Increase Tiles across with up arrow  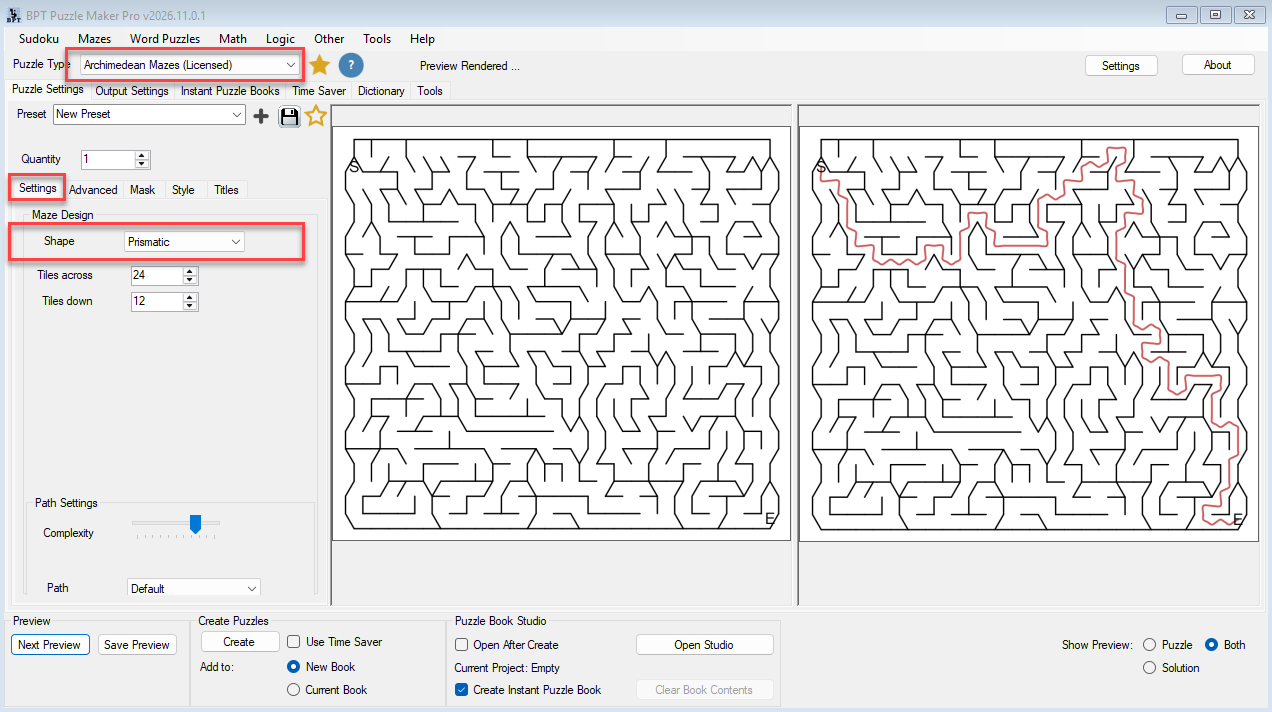pos(190,271)
